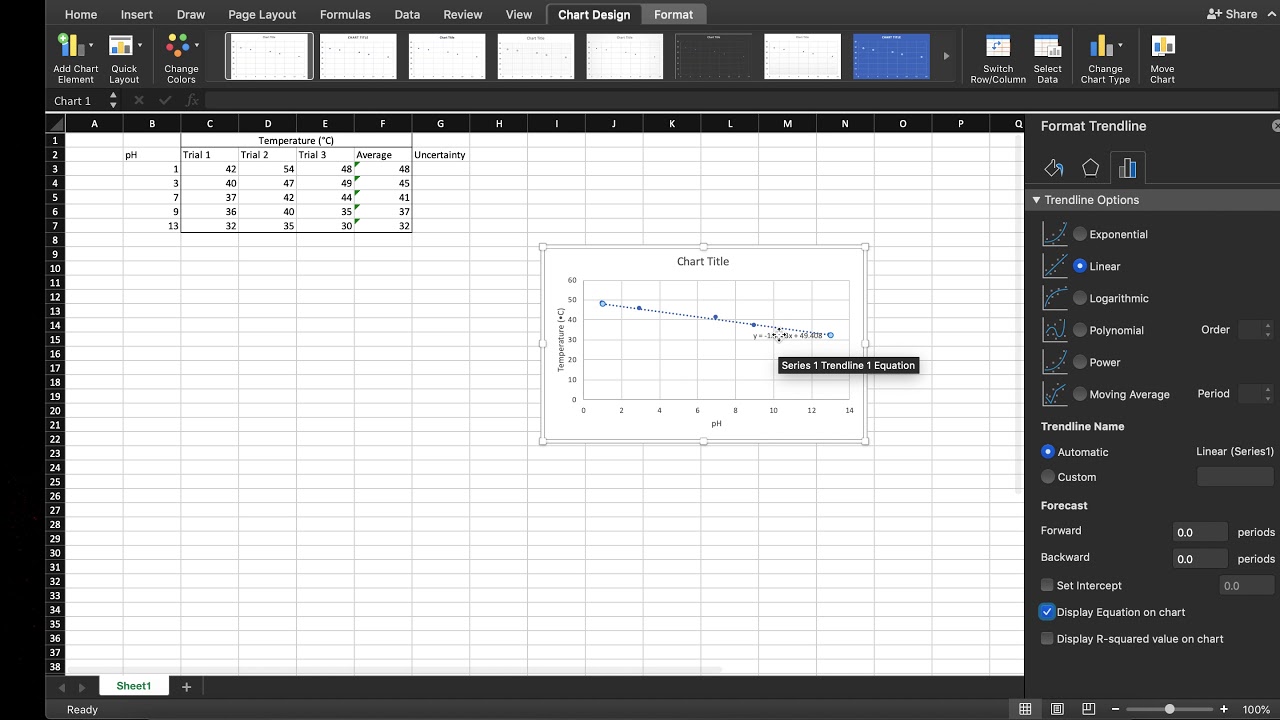Click the Polynomial trendline icon
The width and height of the screenshot is (1280, 720).
pos(1054,330)
